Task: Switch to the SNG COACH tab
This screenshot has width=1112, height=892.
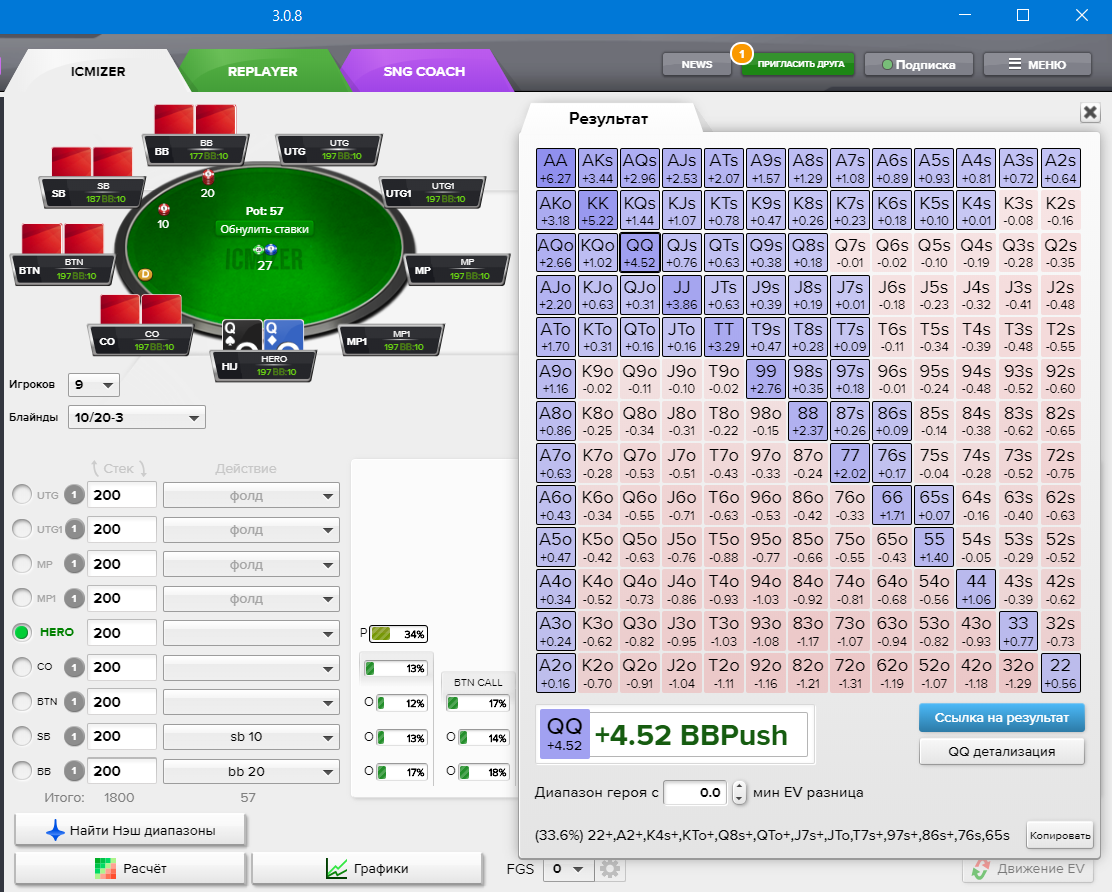Action: click(x=424, y=71)
